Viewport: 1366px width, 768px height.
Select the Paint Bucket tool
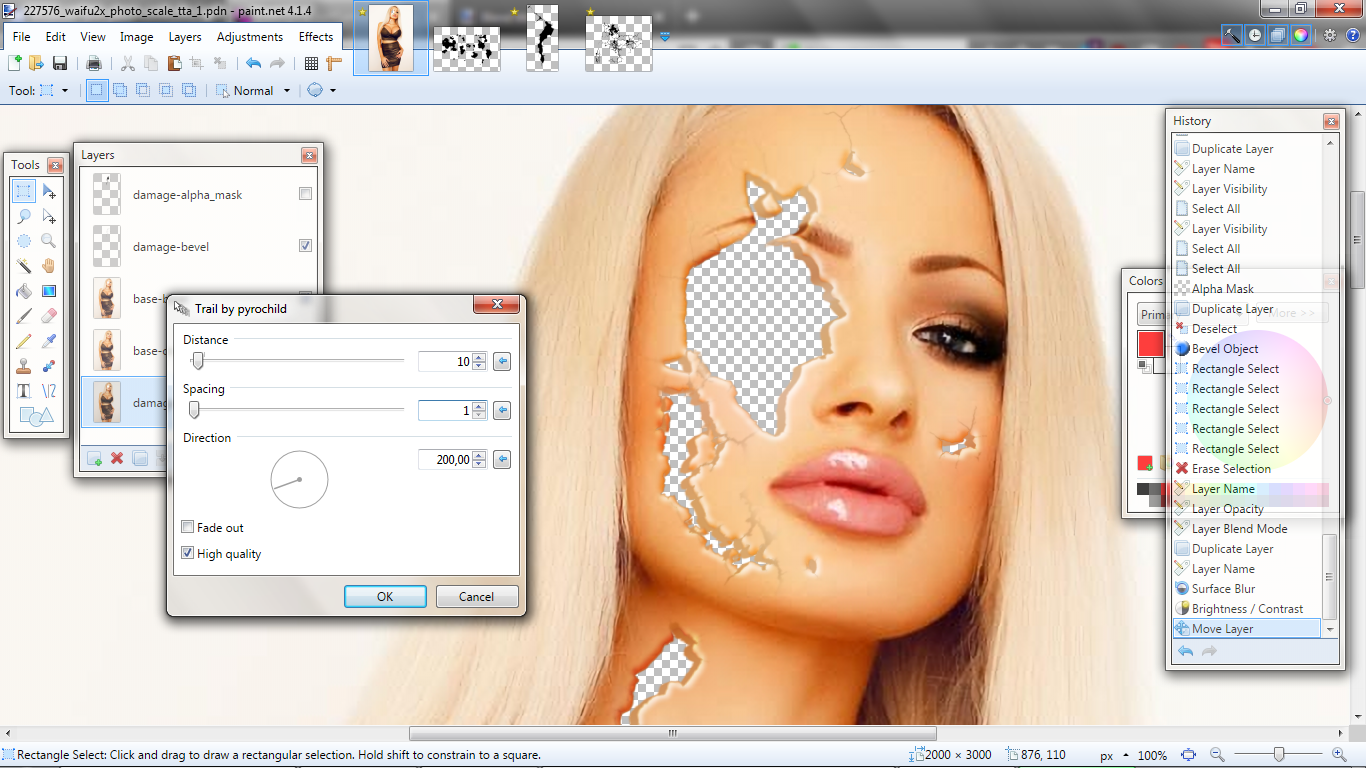click(x=24, y=291)
